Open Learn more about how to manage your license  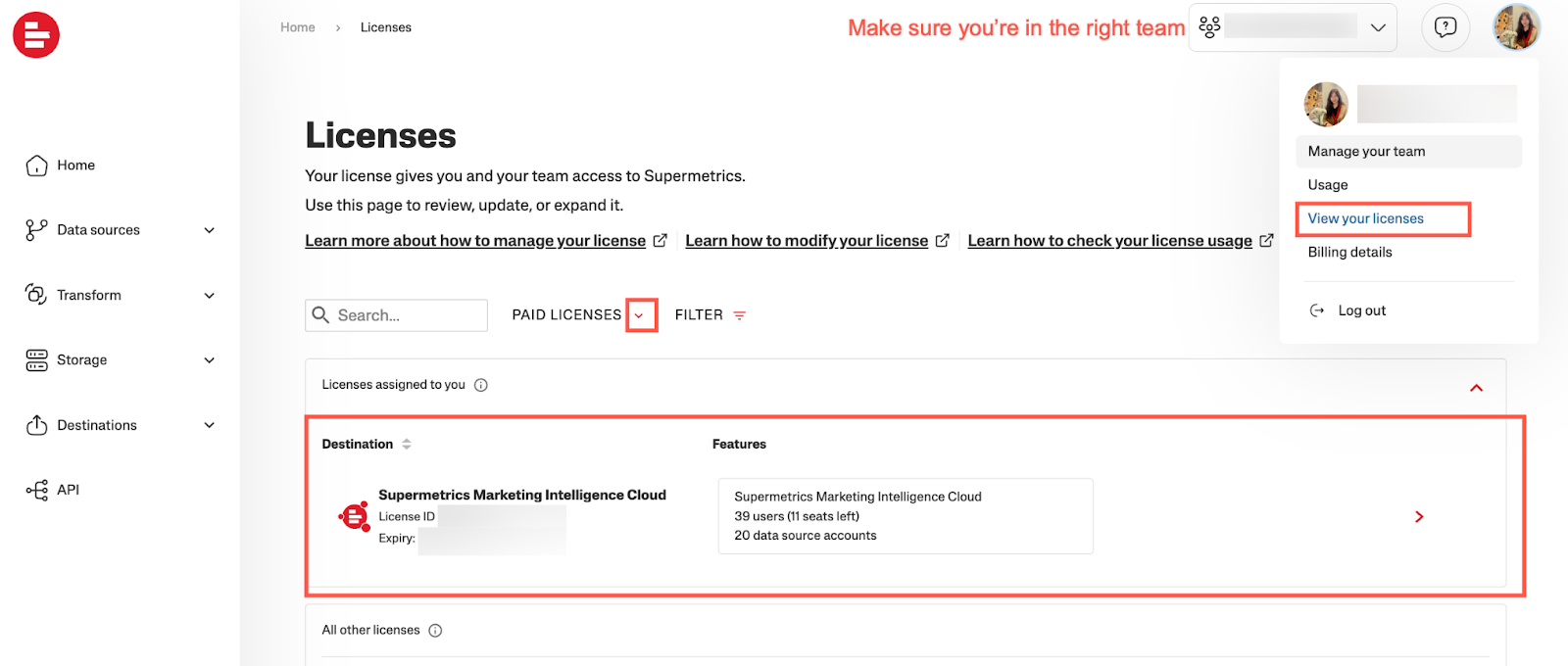pos(475,241)
